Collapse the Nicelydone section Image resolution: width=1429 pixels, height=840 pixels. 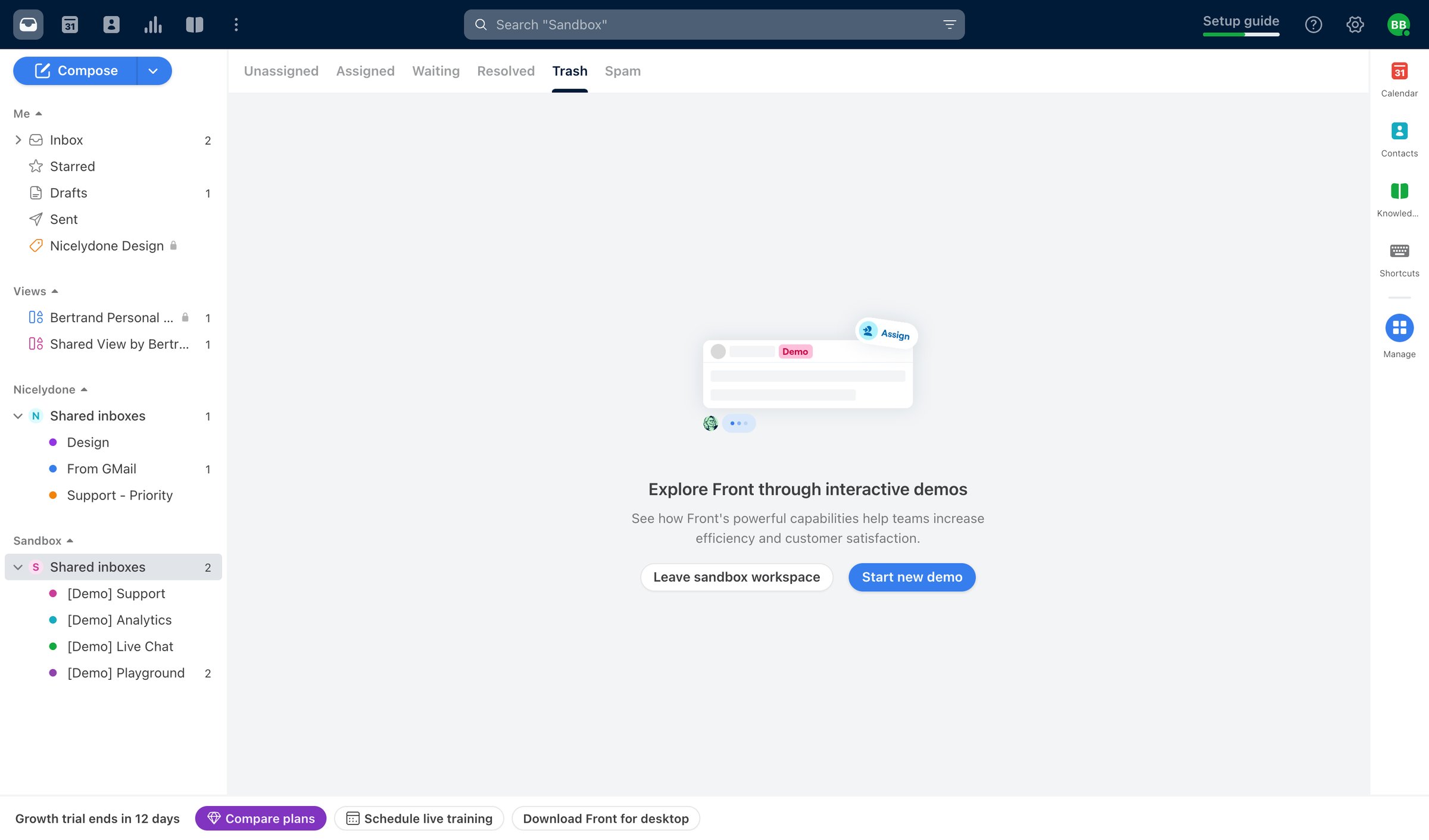click(x=51, y=389)
